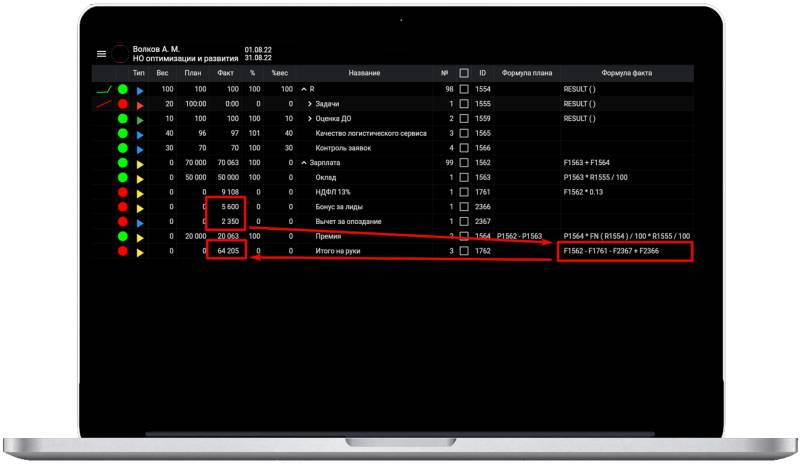800x464 pixels.
Task: Click the green status circle for Зарплата
Action: [x=123, y=163]
